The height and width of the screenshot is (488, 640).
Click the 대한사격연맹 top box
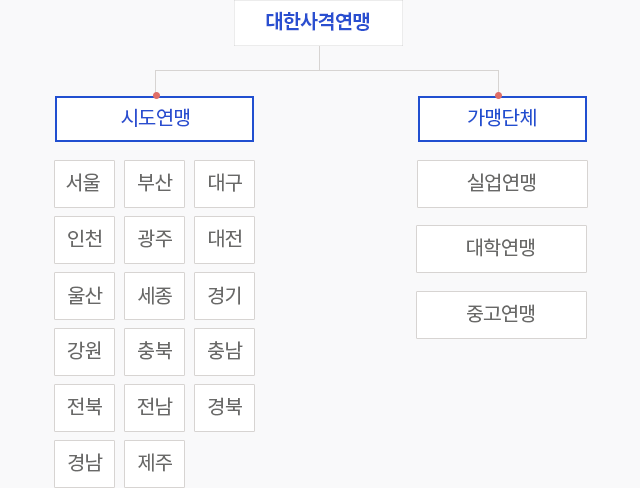318,22
